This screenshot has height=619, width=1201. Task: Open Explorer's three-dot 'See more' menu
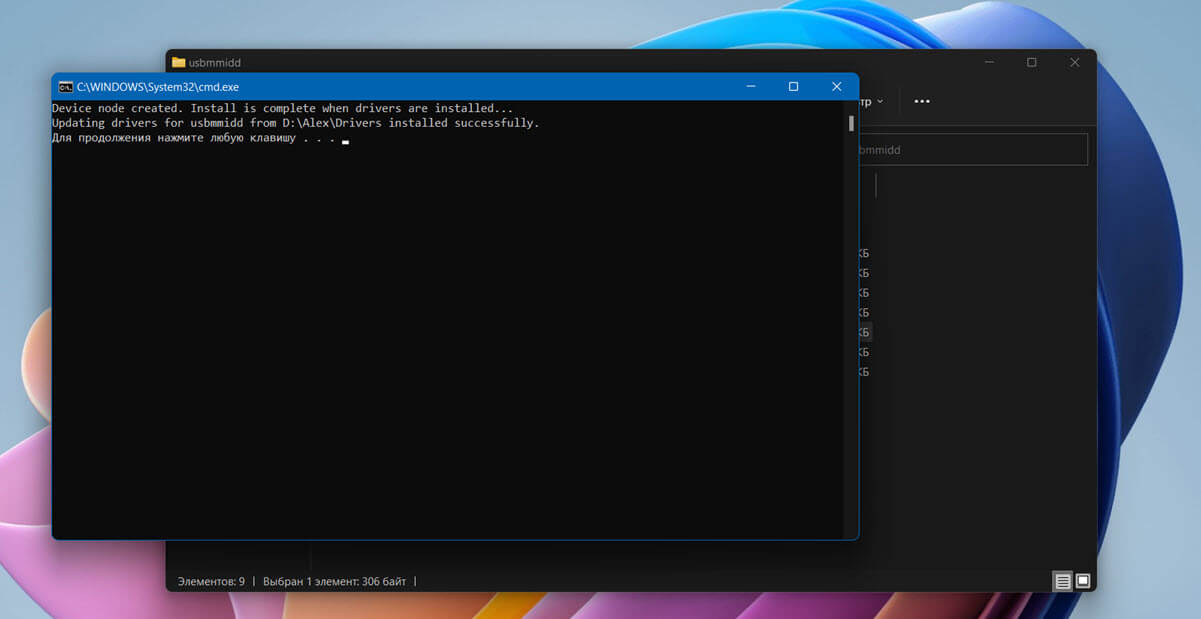922,101
